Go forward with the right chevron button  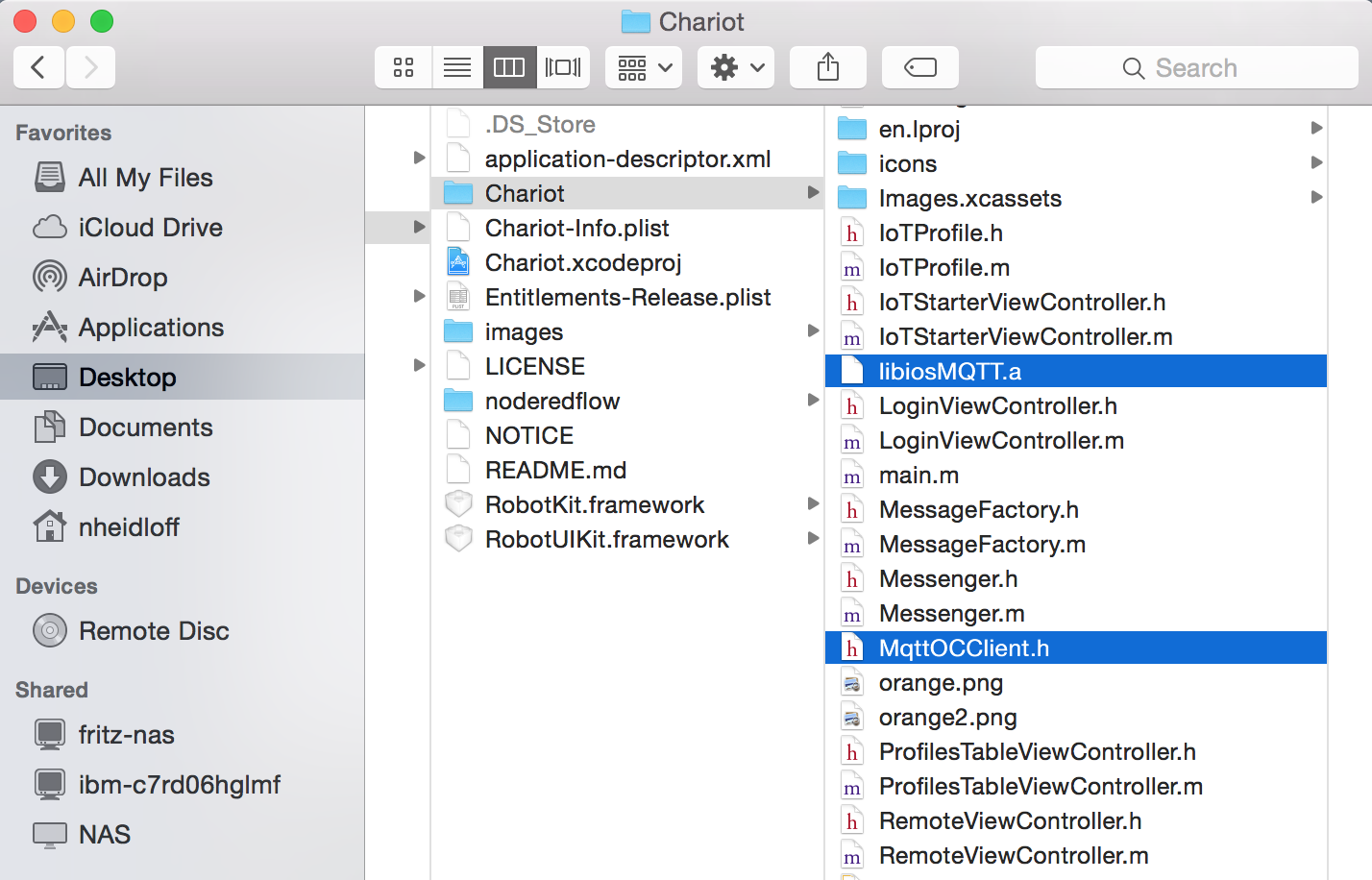(x=90, y=67)
